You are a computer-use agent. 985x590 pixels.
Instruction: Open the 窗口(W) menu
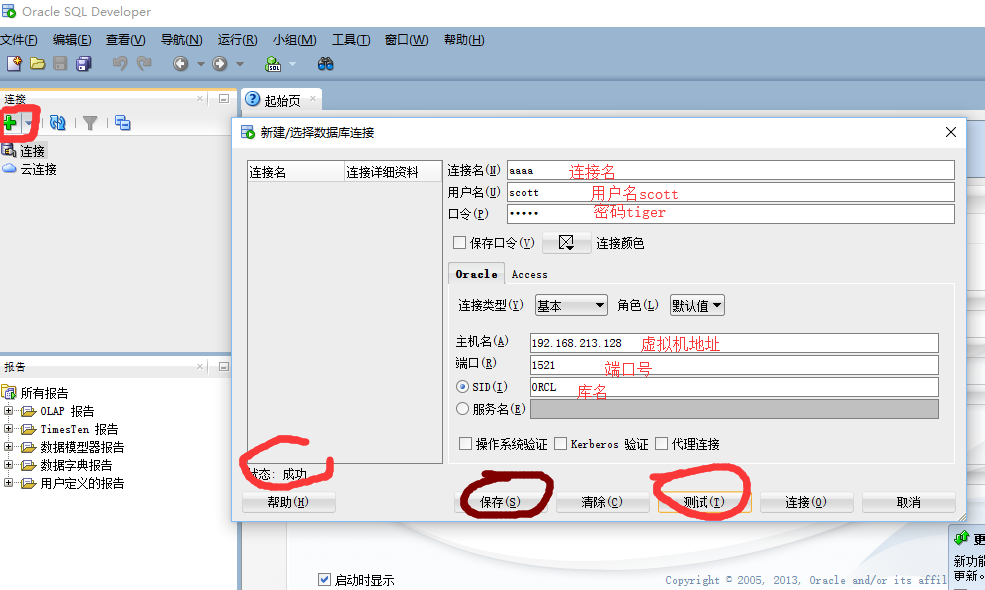tap(406, 40)
